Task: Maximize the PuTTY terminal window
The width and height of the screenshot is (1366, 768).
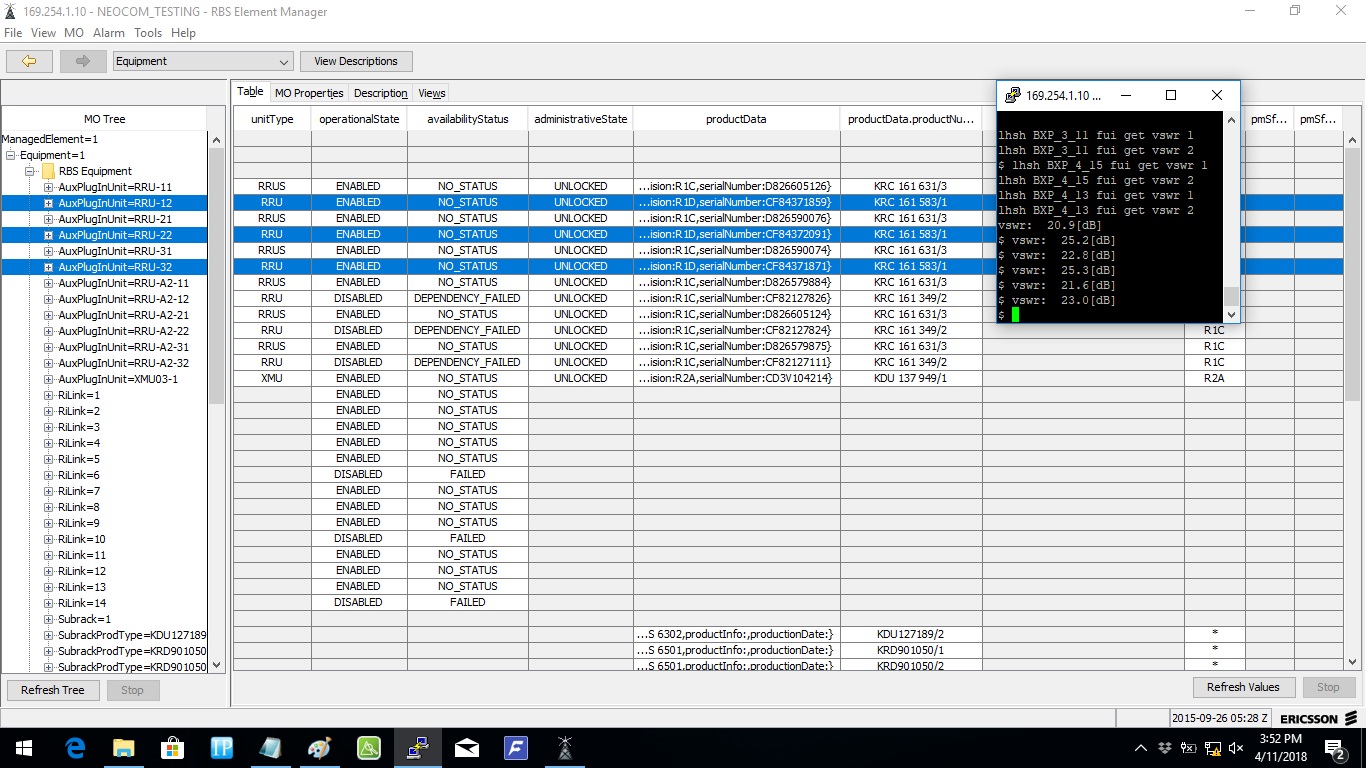Action: tap(1171, 95)
